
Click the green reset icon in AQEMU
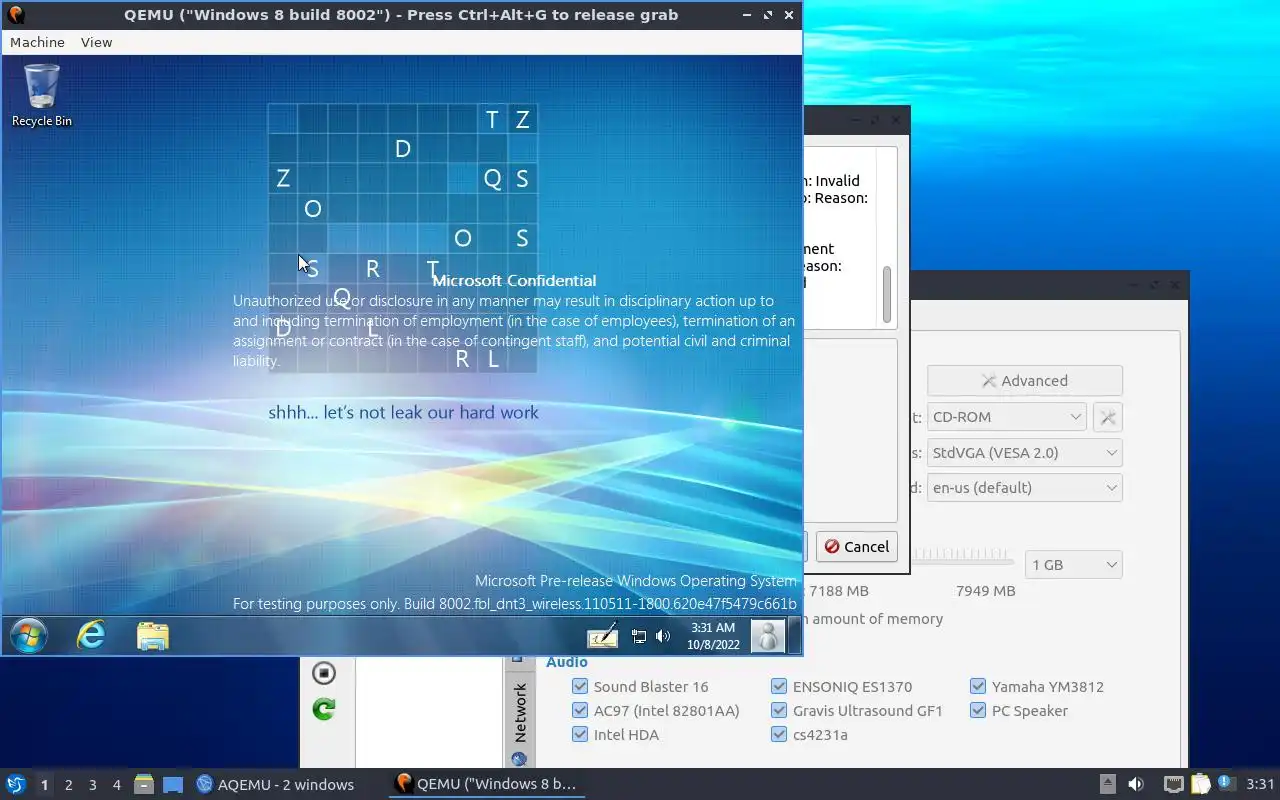click(323, 709)
